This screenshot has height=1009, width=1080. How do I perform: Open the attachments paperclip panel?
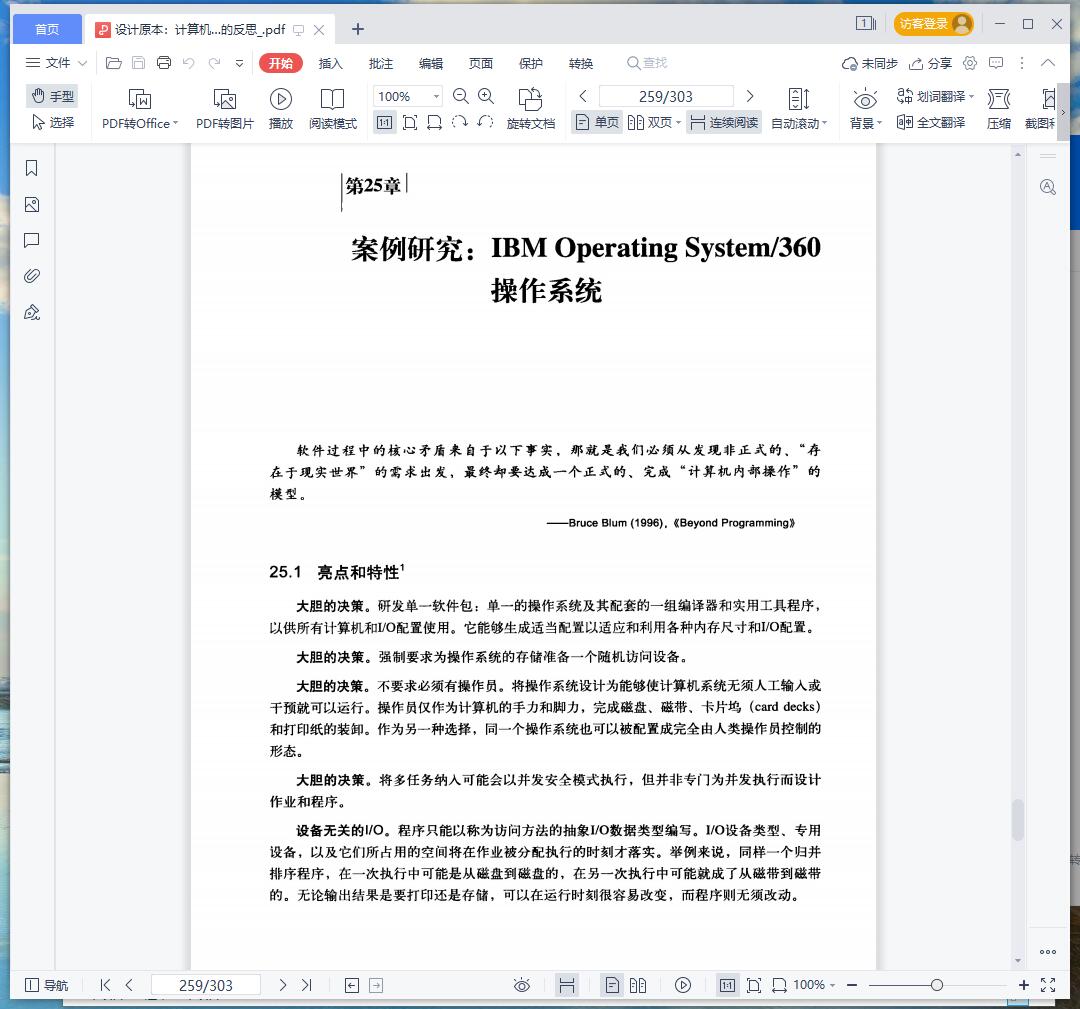coord(32,276)
